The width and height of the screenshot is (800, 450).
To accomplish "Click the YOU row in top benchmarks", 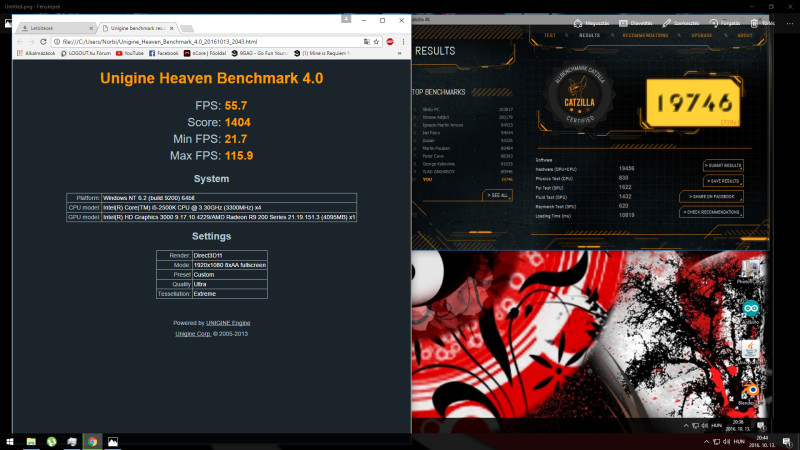I will click(463, 180).
